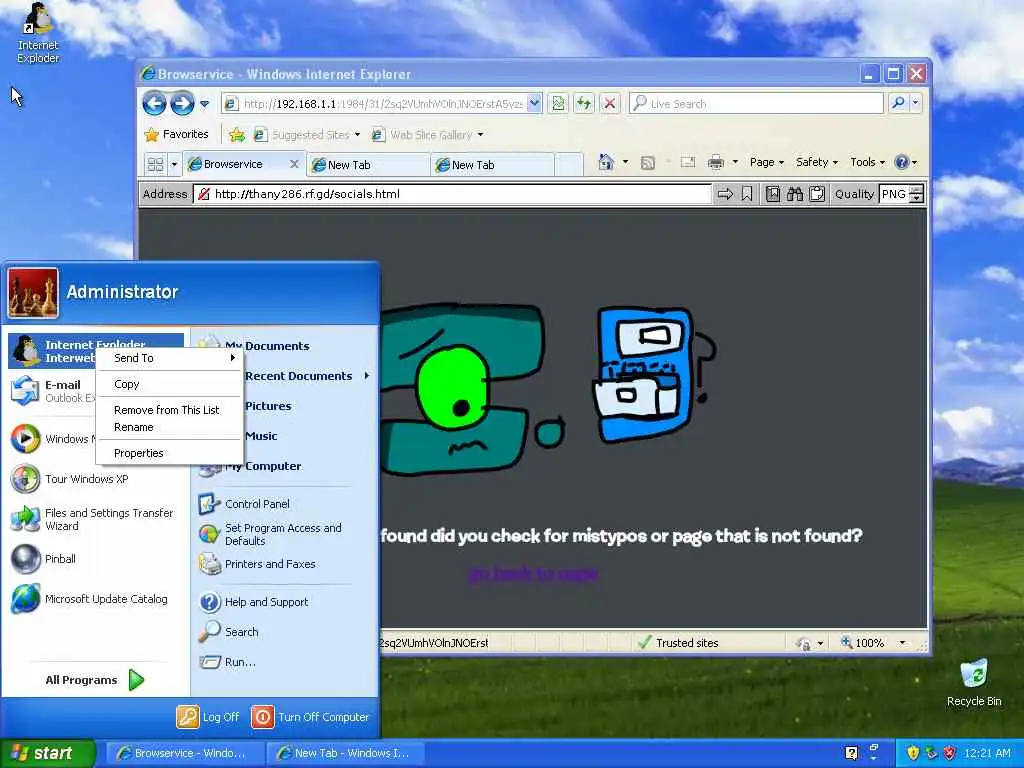Image resolution: width=1024 pixels, height=768 pixels.
Task: Click the Go arrow next to Address
Action: 725,194
